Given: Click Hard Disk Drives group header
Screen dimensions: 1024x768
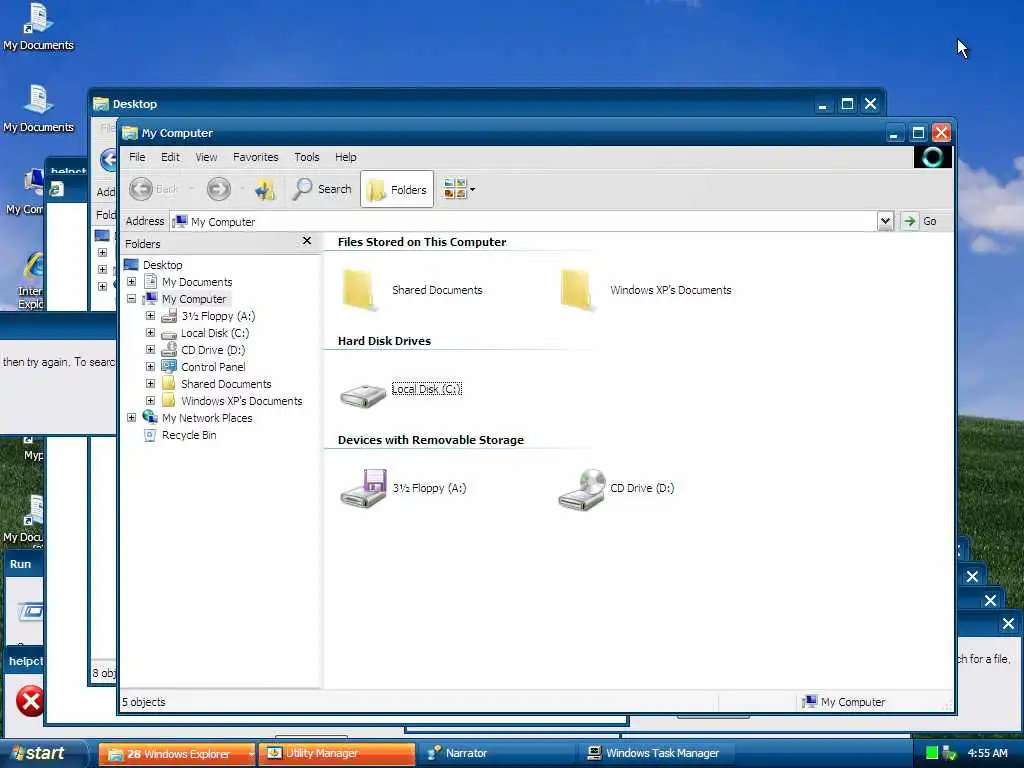Looking at the screenshot, I should click(384, 341).
